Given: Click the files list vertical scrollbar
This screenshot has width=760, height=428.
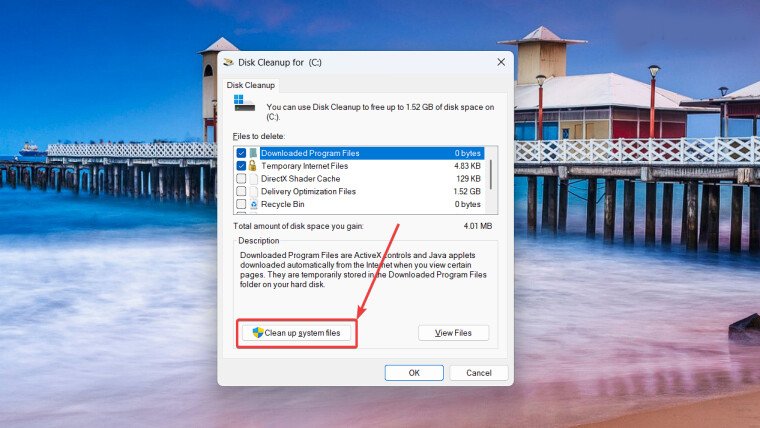Looking at the screenshot, I should [491, 174].
